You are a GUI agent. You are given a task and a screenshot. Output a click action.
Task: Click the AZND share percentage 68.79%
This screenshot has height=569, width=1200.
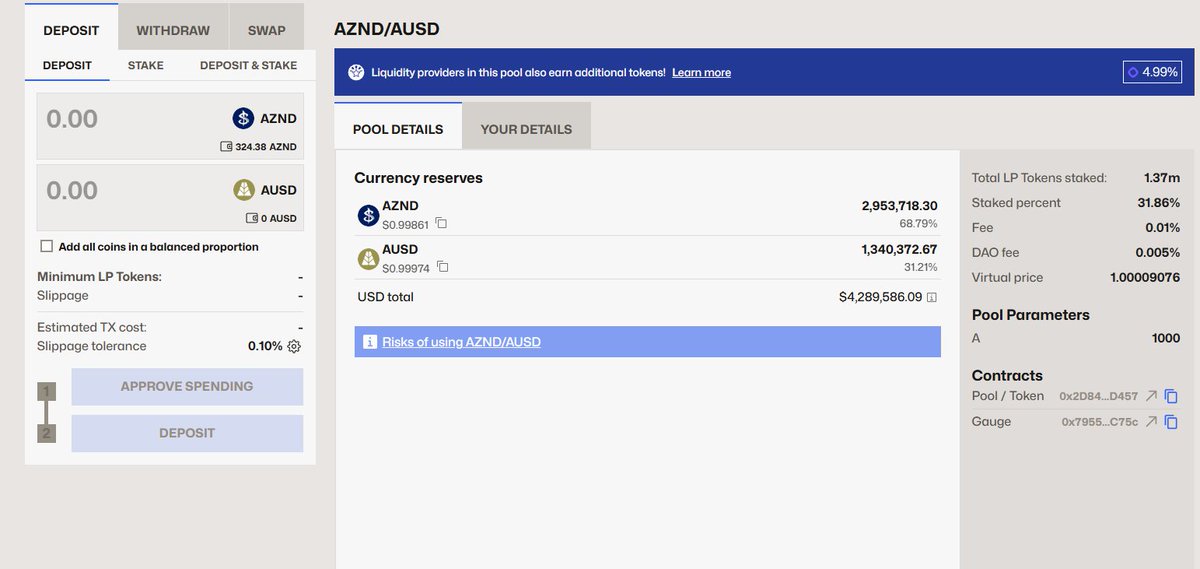click(x=919, y=223)
